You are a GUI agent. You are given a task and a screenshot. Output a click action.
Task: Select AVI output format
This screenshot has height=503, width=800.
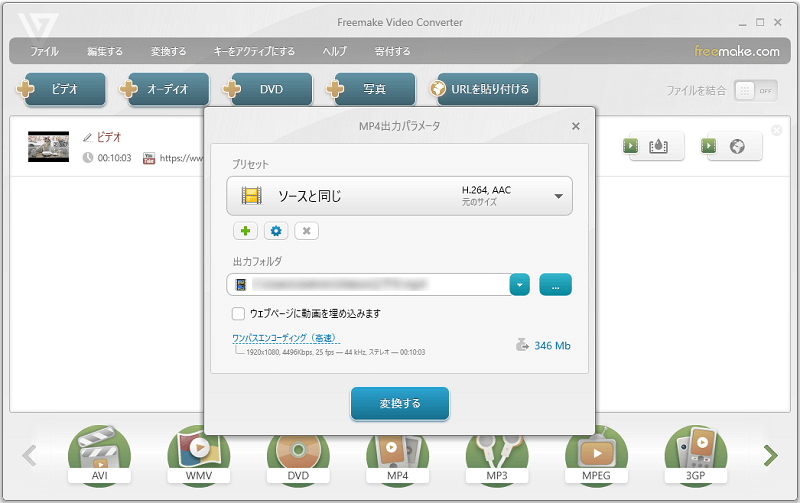click(99, 454)
